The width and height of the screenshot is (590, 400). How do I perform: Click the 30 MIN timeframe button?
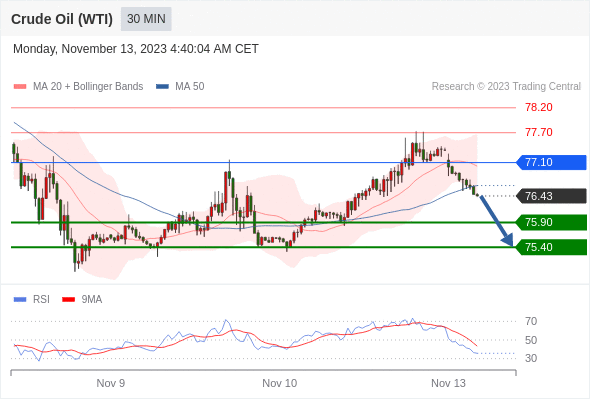point(146,19)
